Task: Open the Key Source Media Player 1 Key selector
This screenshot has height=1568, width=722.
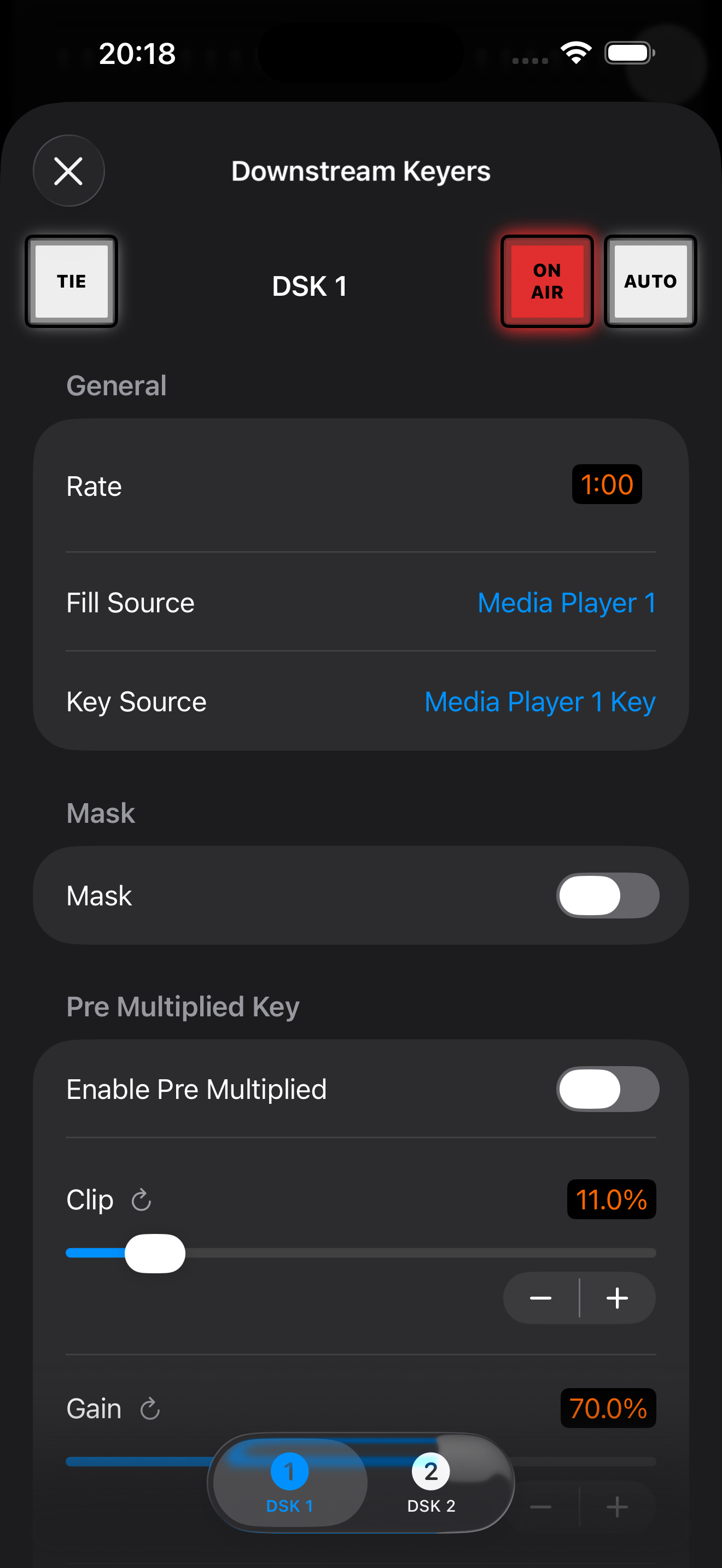Action: pos(539,702)
